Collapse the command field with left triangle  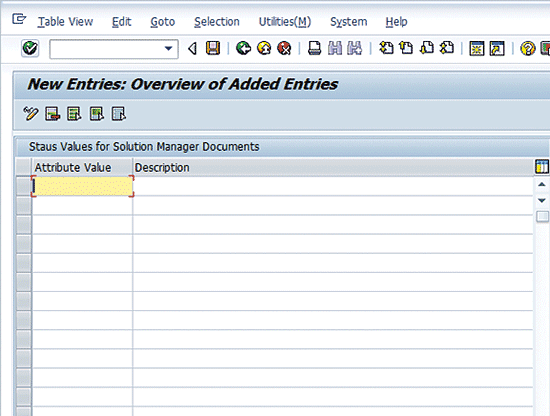click(192, 48)
